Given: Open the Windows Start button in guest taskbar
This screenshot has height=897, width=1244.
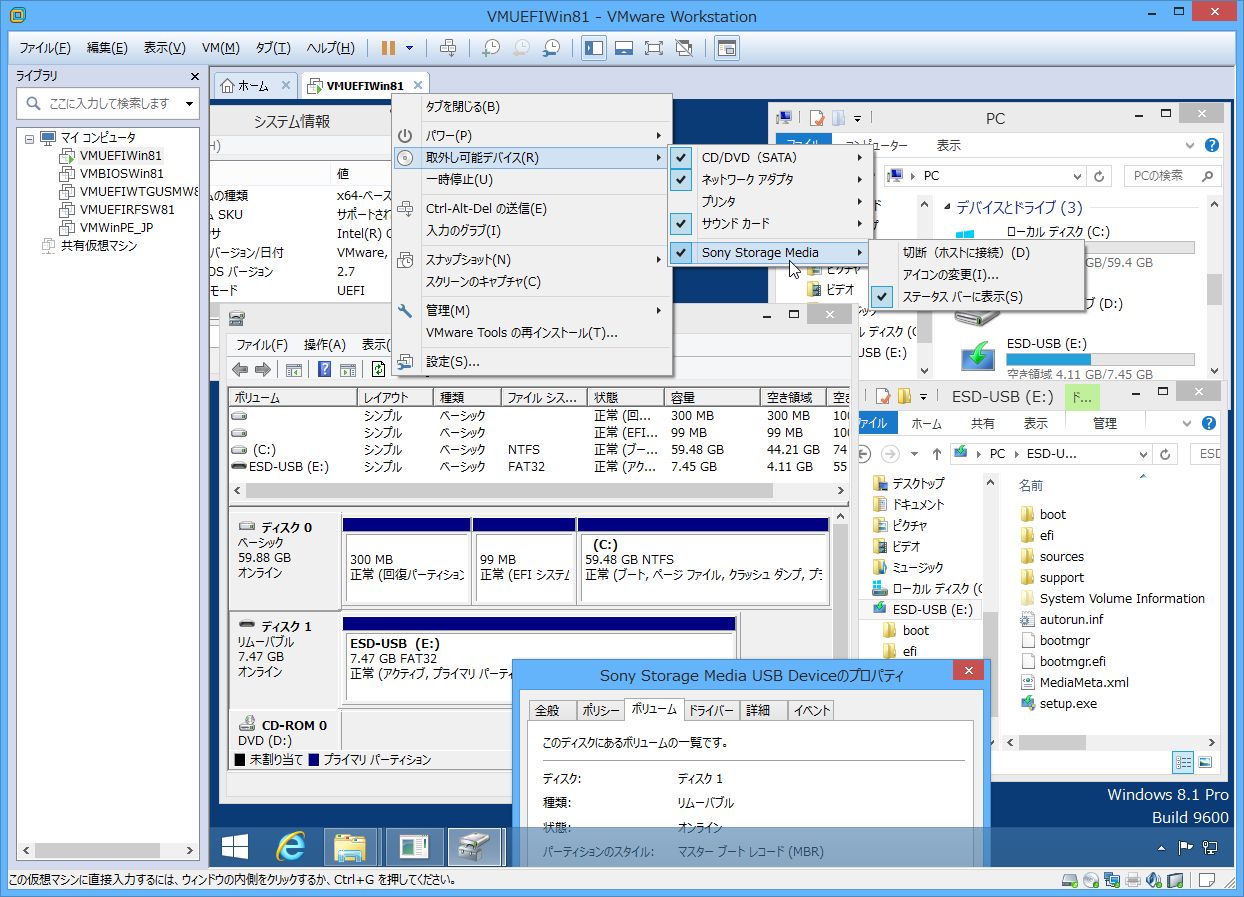Looking at the screenshot, I should [235, 848].
